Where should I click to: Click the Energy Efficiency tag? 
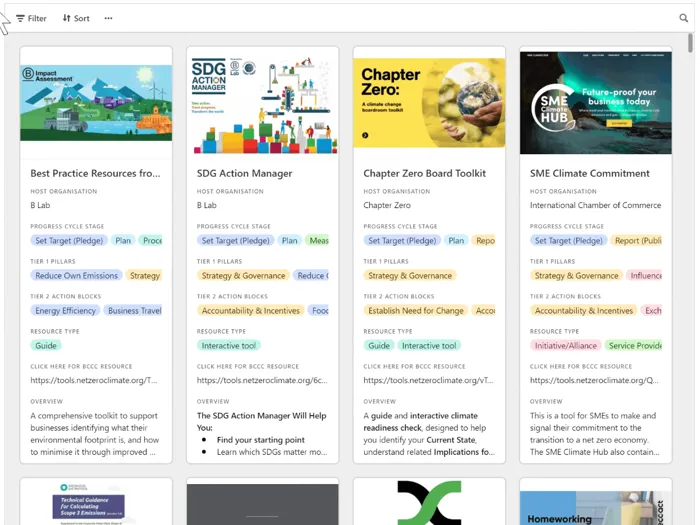click(65, 311)
